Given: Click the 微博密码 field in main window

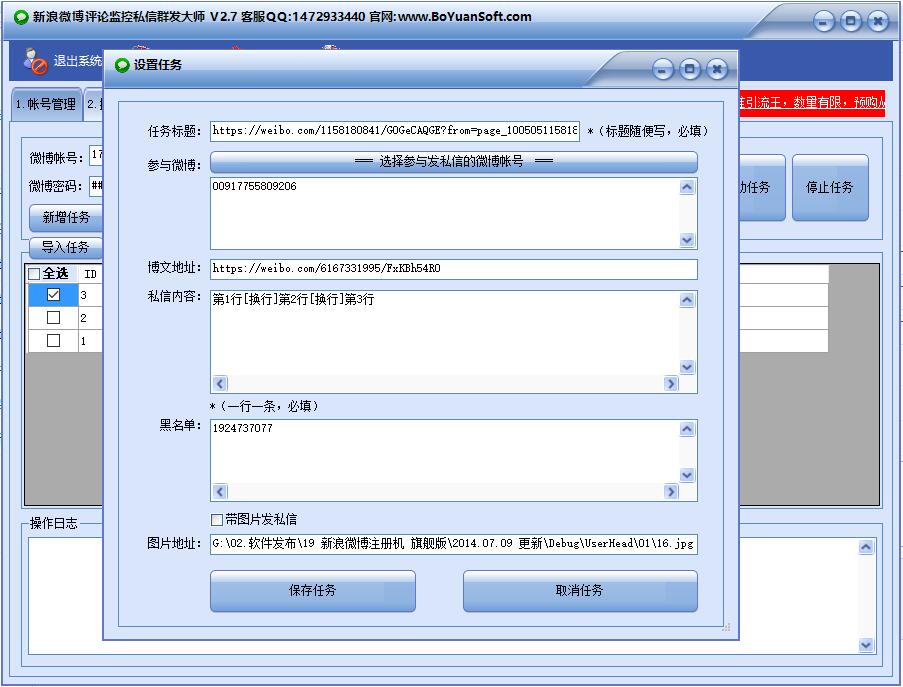Looking at the screenshot, I should 97,185.
